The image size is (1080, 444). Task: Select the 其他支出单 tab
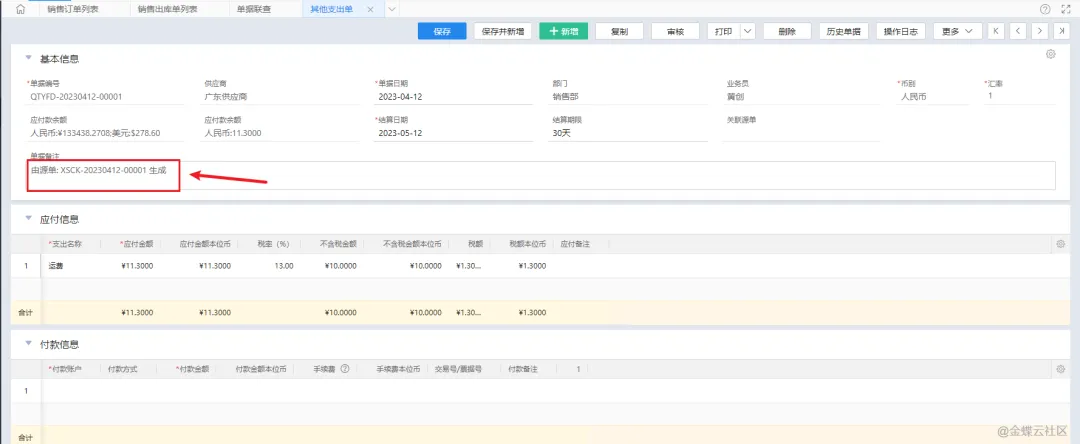coord(331,10)
